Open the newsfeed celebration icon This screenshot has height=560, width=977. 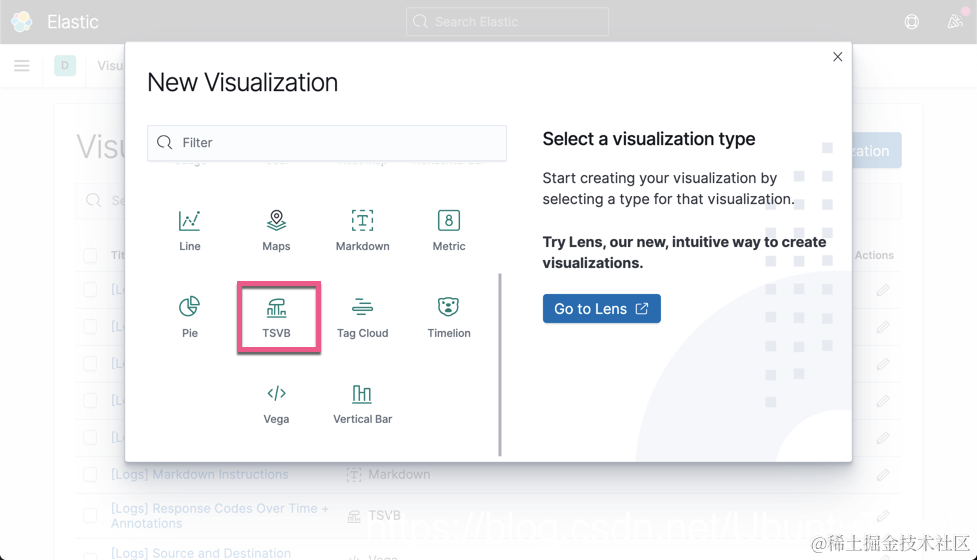(955, 22)
